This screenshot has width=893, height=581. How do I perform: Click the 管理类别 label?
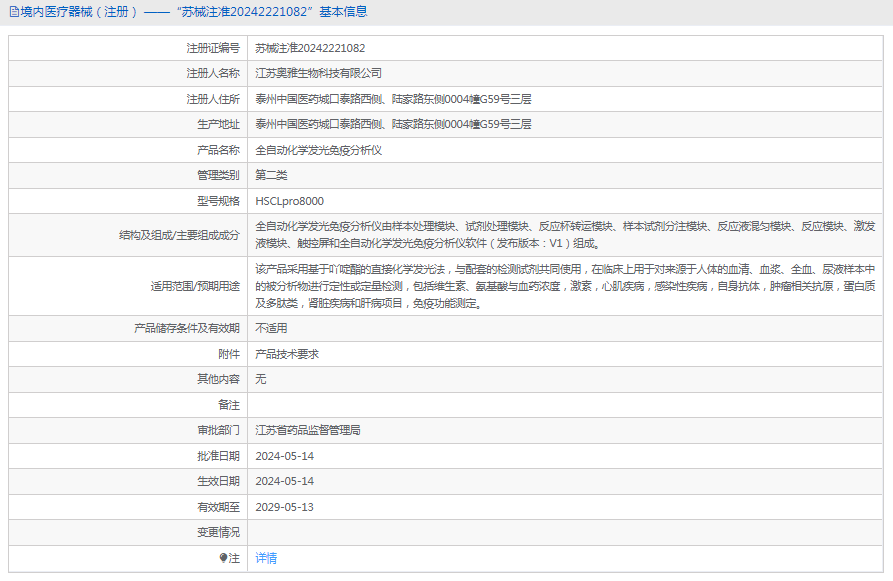pos(219,175)
